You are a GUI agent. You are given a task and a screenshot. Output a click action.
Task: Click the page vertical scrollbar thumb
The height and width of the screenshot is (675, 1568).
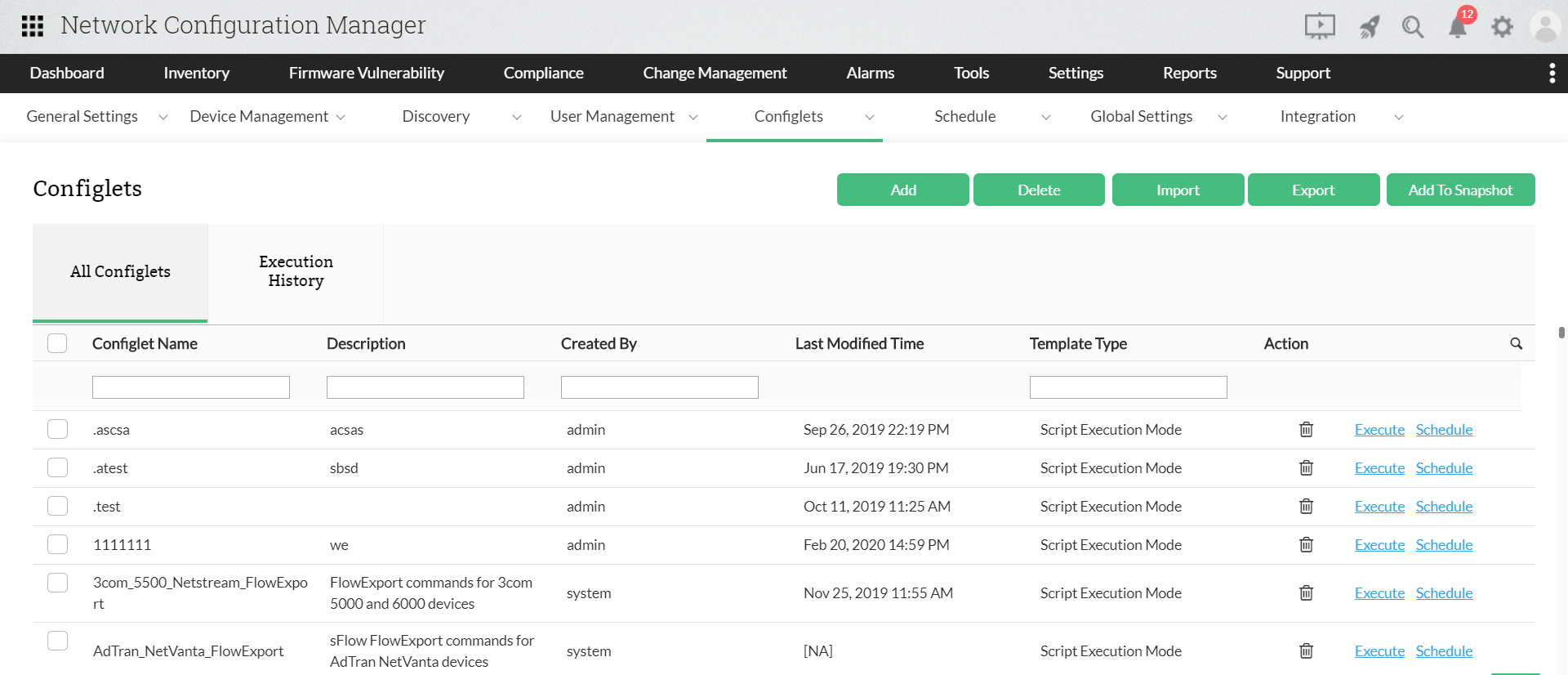(x=1561, y=333)
